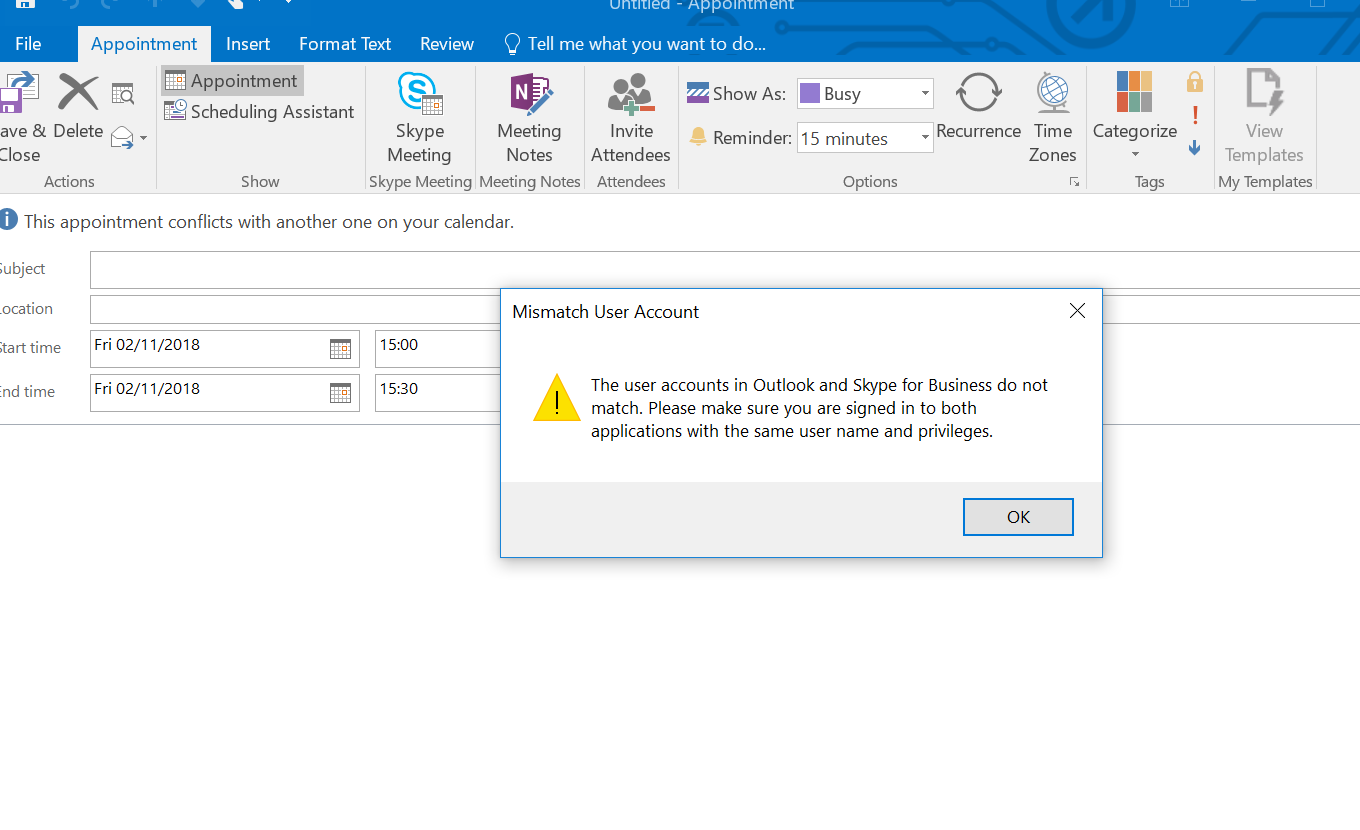Select the Appointment ribbon tab
Viewport: 1360px width, 830px height.
tap(144, 44)
